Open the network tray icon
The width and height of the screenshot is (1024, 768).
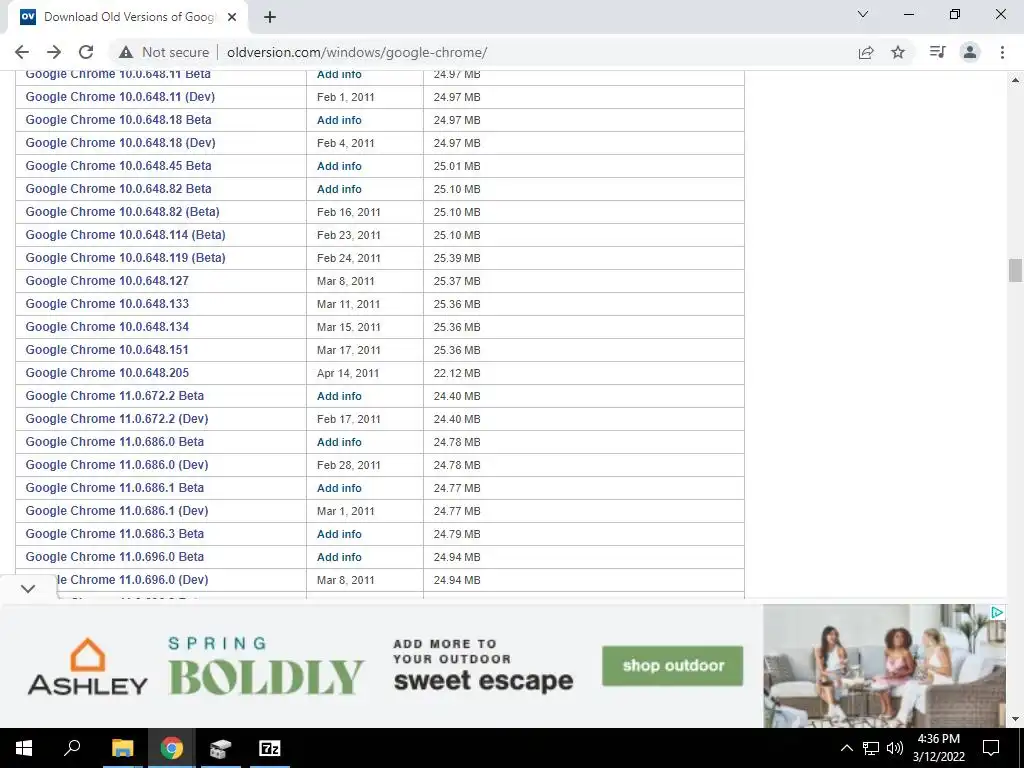tap(871, 748)
